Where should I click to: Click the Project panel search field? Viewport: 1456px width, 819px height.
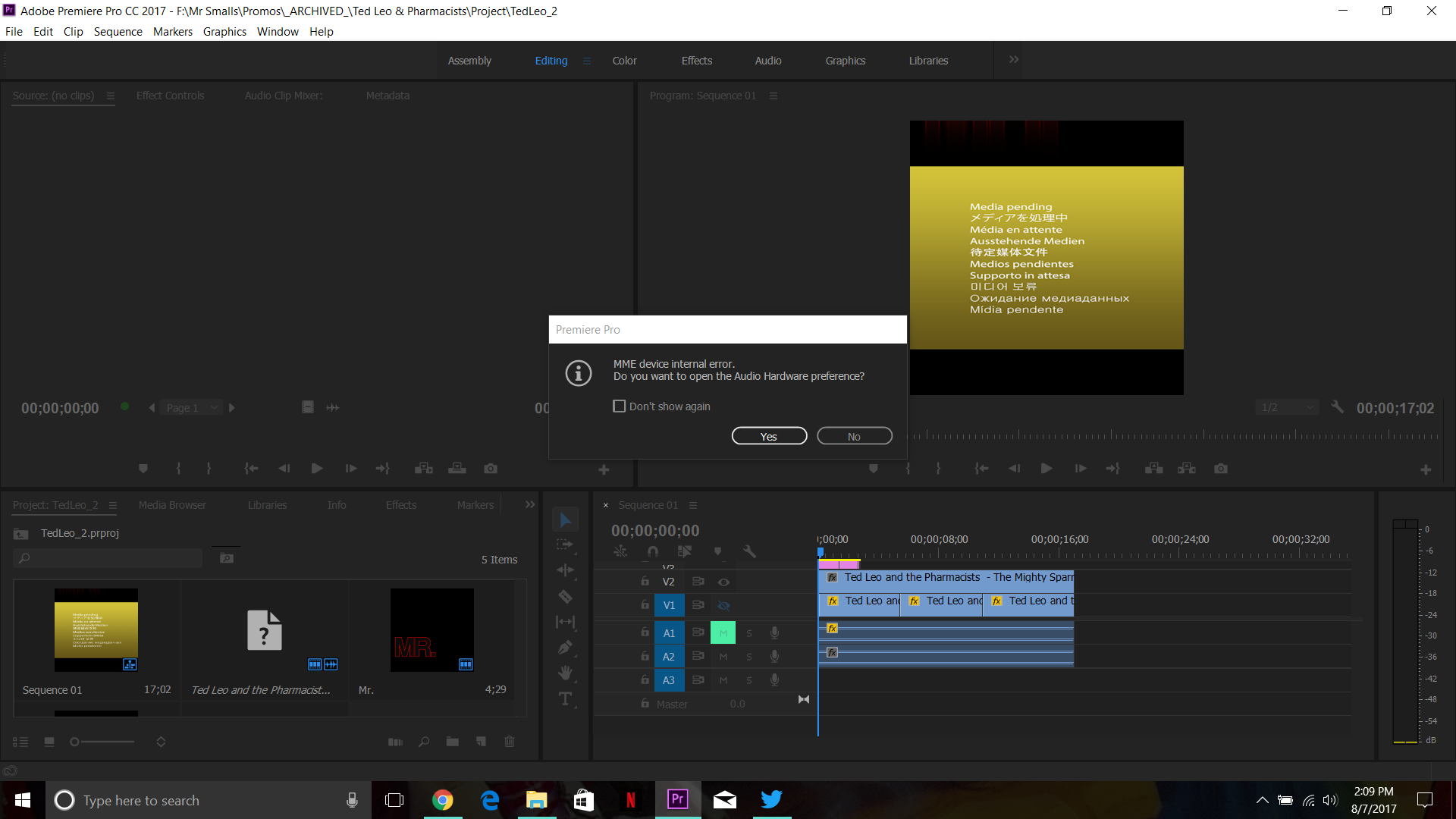click(x=108, y=558)
